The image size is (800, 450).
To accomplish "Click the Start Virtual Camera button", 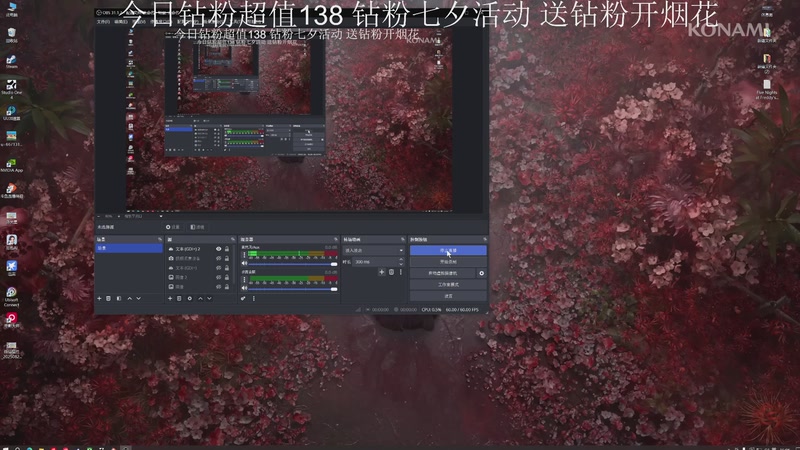I will 442,273.
